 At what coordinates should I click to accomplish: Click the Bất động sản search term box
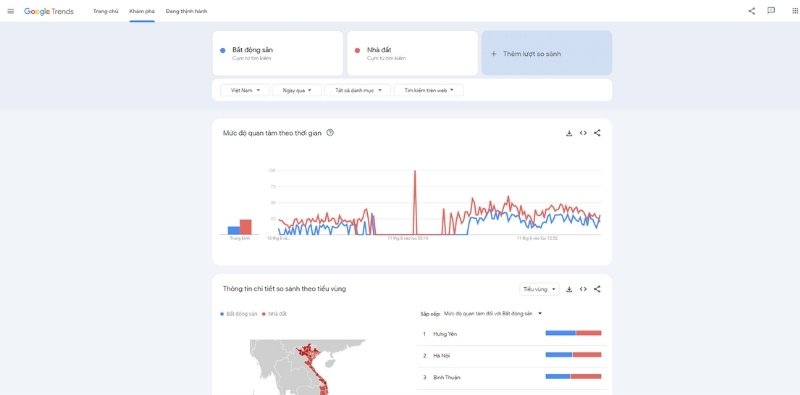point(278,53)
